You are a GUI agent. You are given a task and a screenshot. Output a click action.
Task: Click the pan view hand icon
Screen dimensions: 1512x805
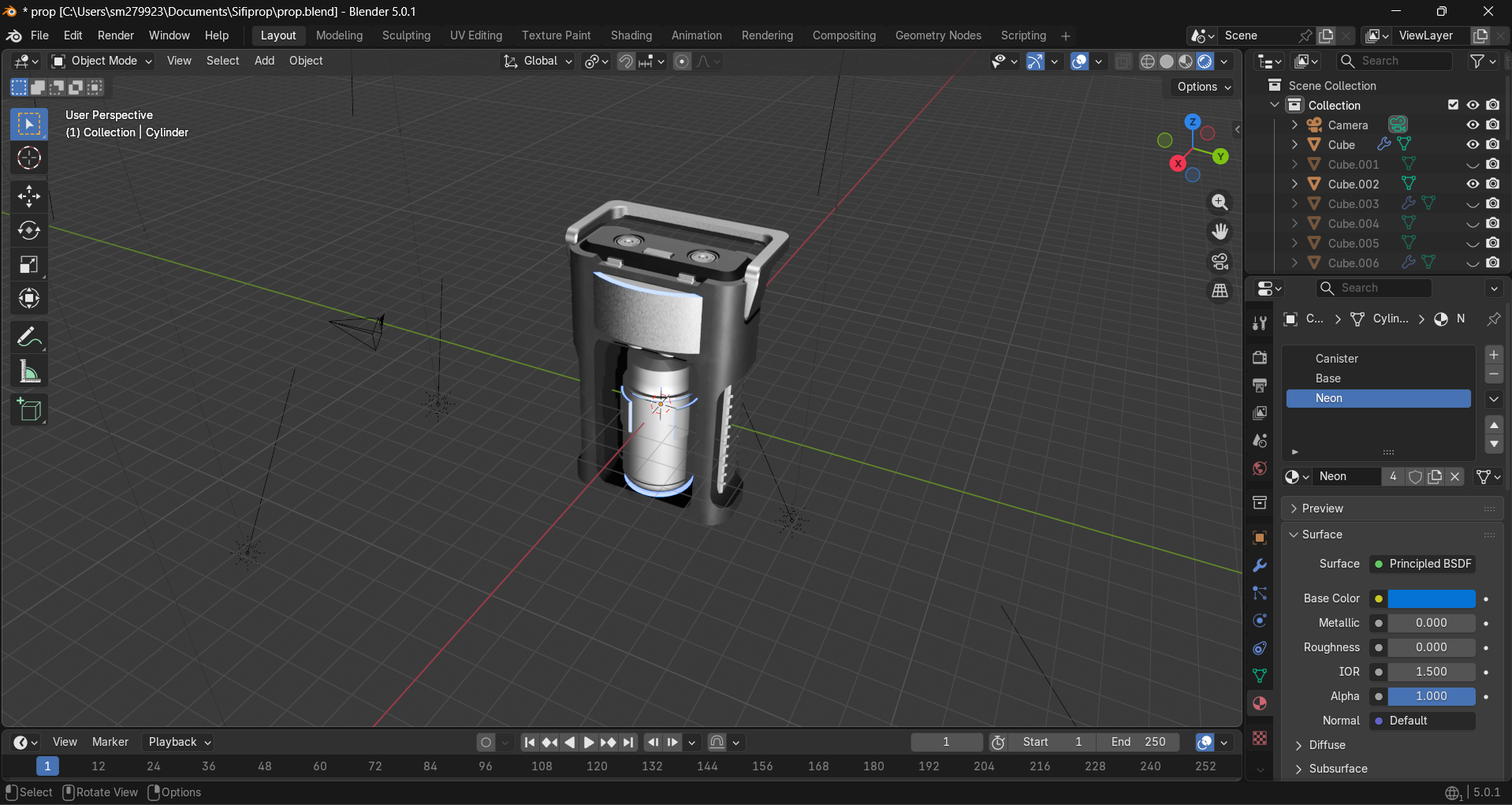tap(1220, 232)
